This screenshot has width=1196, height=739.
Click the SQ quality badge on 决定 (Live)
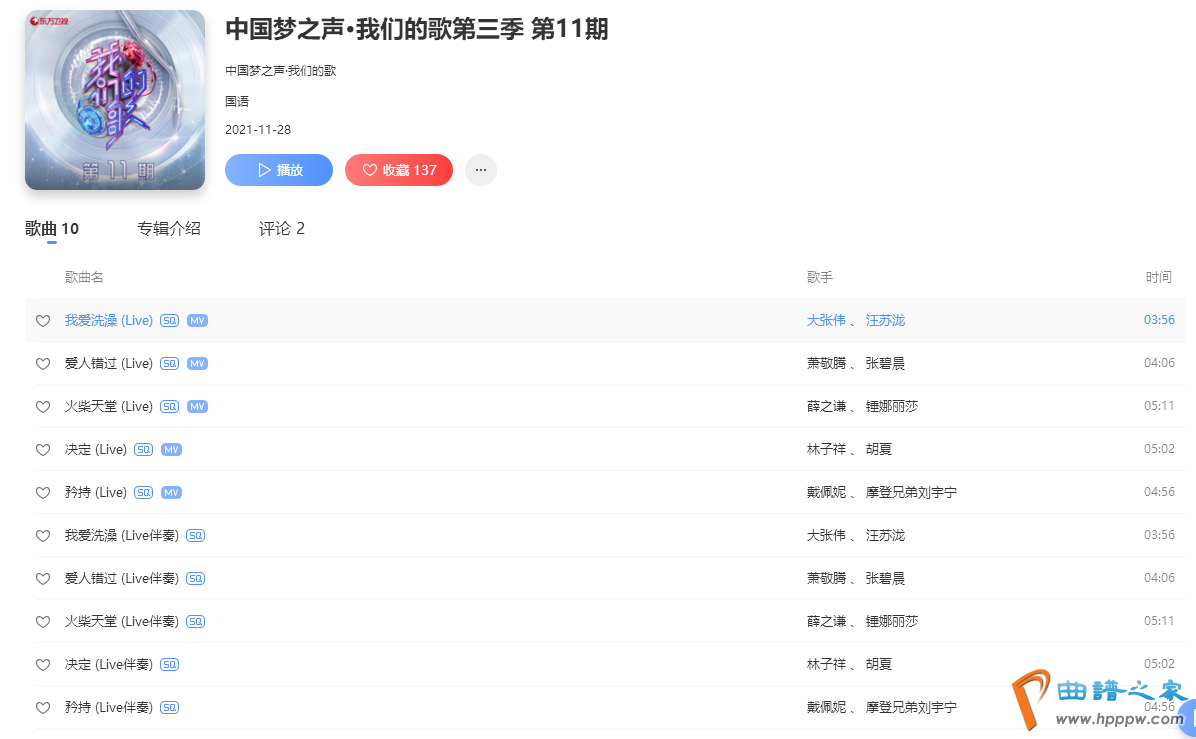[x=144, y=450]
